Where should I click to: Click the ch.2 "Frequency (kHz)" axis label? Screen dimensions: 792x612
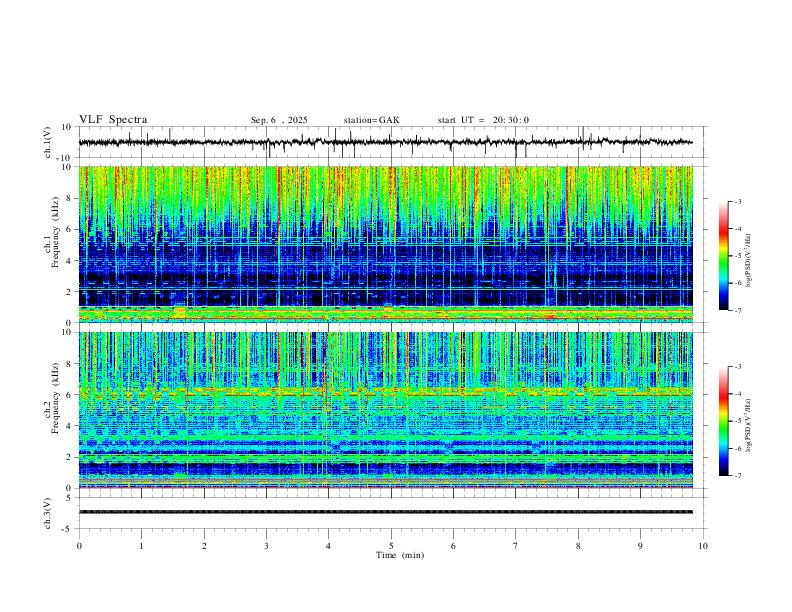(x=56, y=398)
